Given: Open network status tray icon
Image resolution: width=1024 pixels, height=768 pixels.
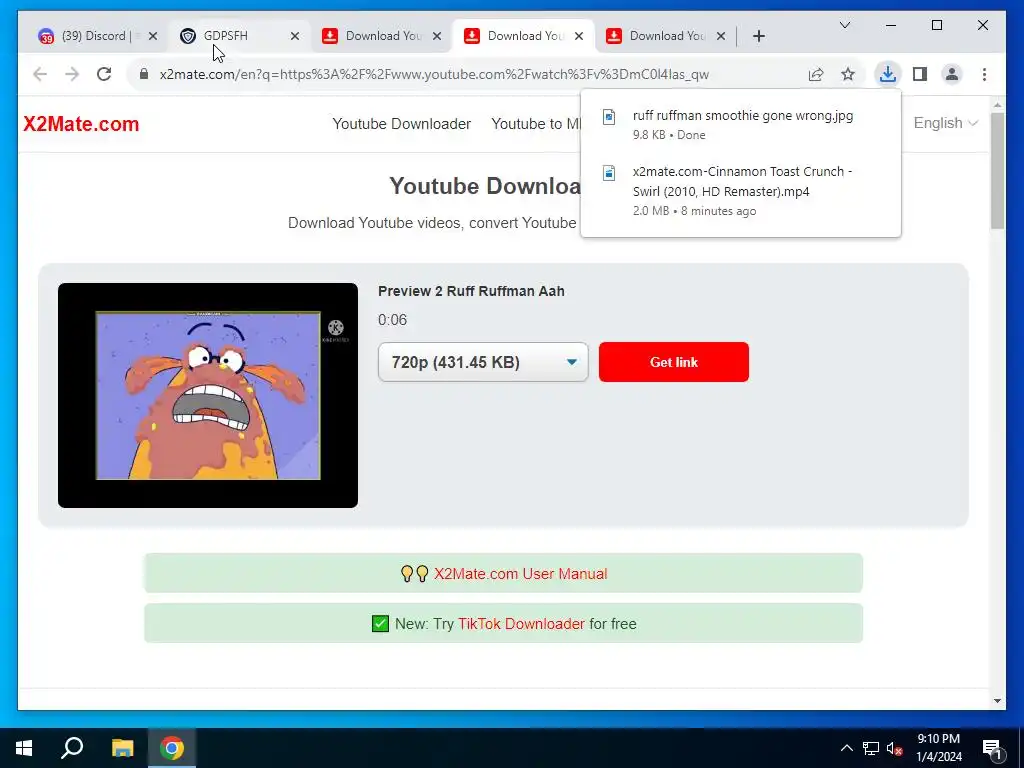Looking at the screenshot, I should tap(871, 748).
